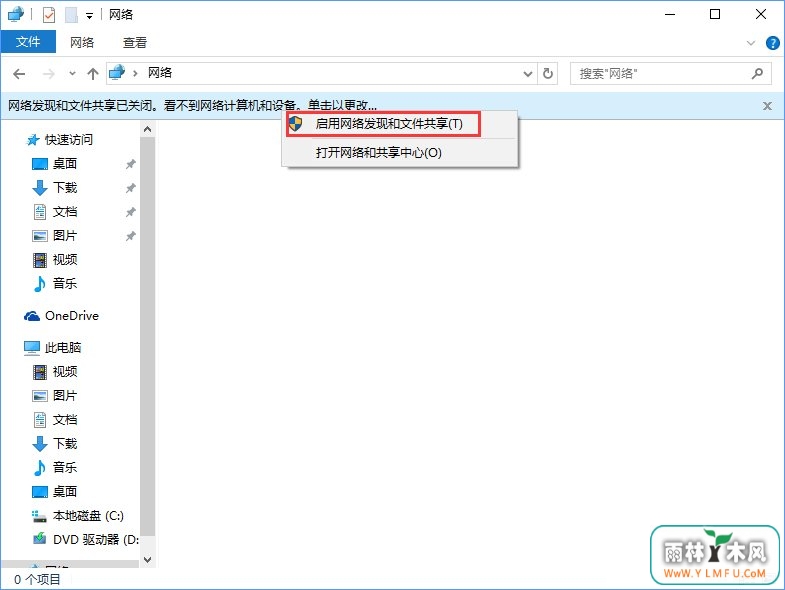Select 此电脑 in navigation pane
Screen dimensions: 785x590
(63, 347)
